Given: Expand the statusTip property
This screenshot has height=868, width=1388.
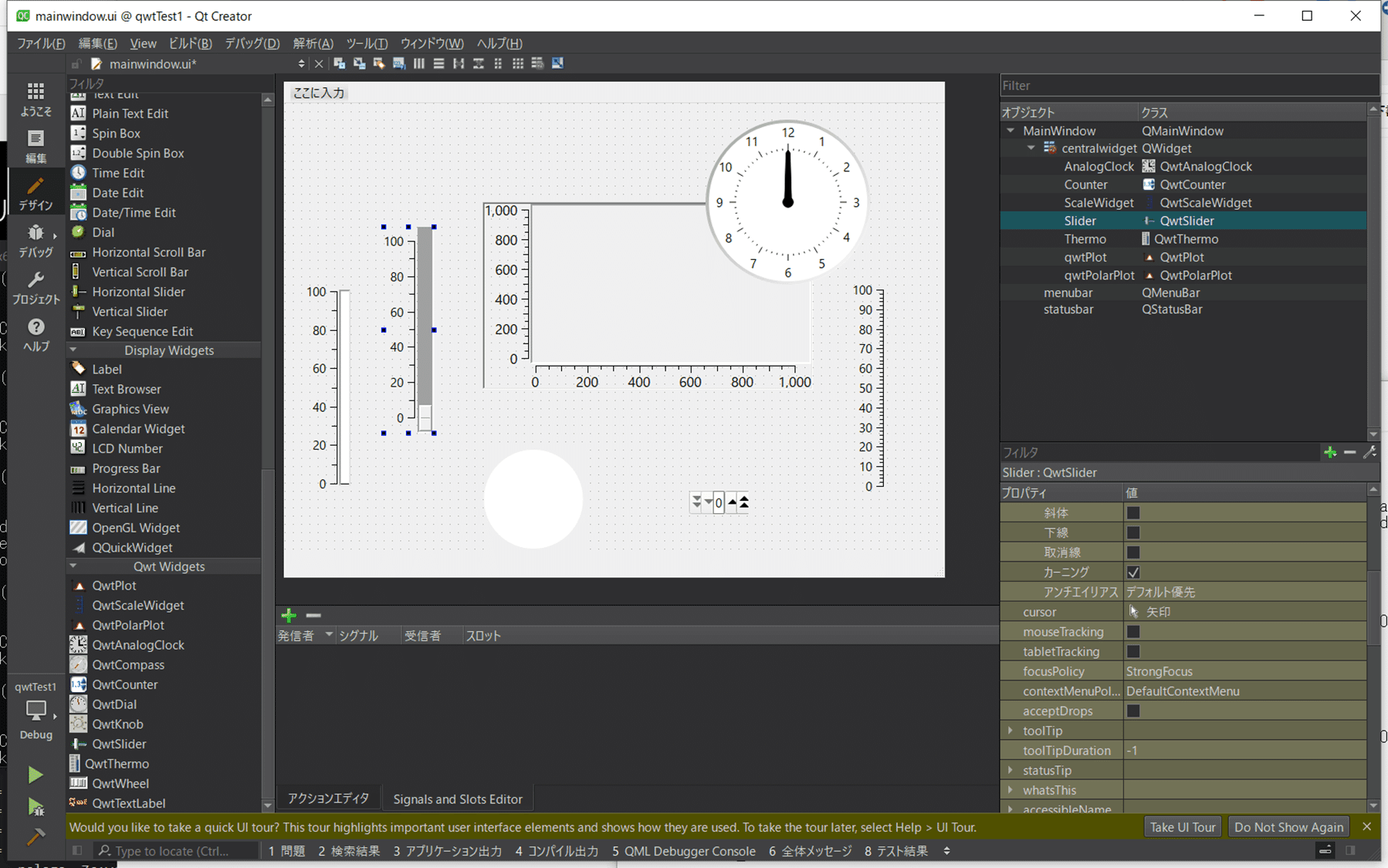Looking at the screenshot, I should click(x=1011, y=770).
